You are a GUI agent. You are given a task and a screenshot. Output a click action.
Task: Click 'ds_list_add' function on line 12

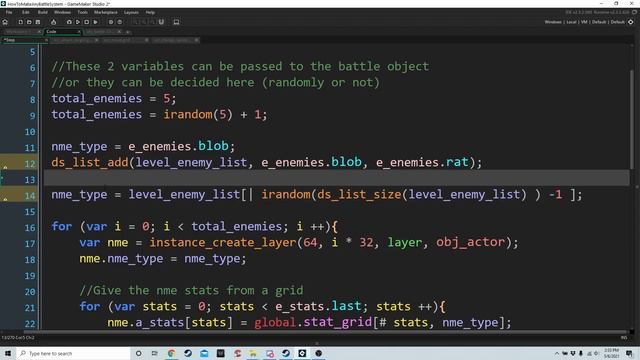[90, 162]
